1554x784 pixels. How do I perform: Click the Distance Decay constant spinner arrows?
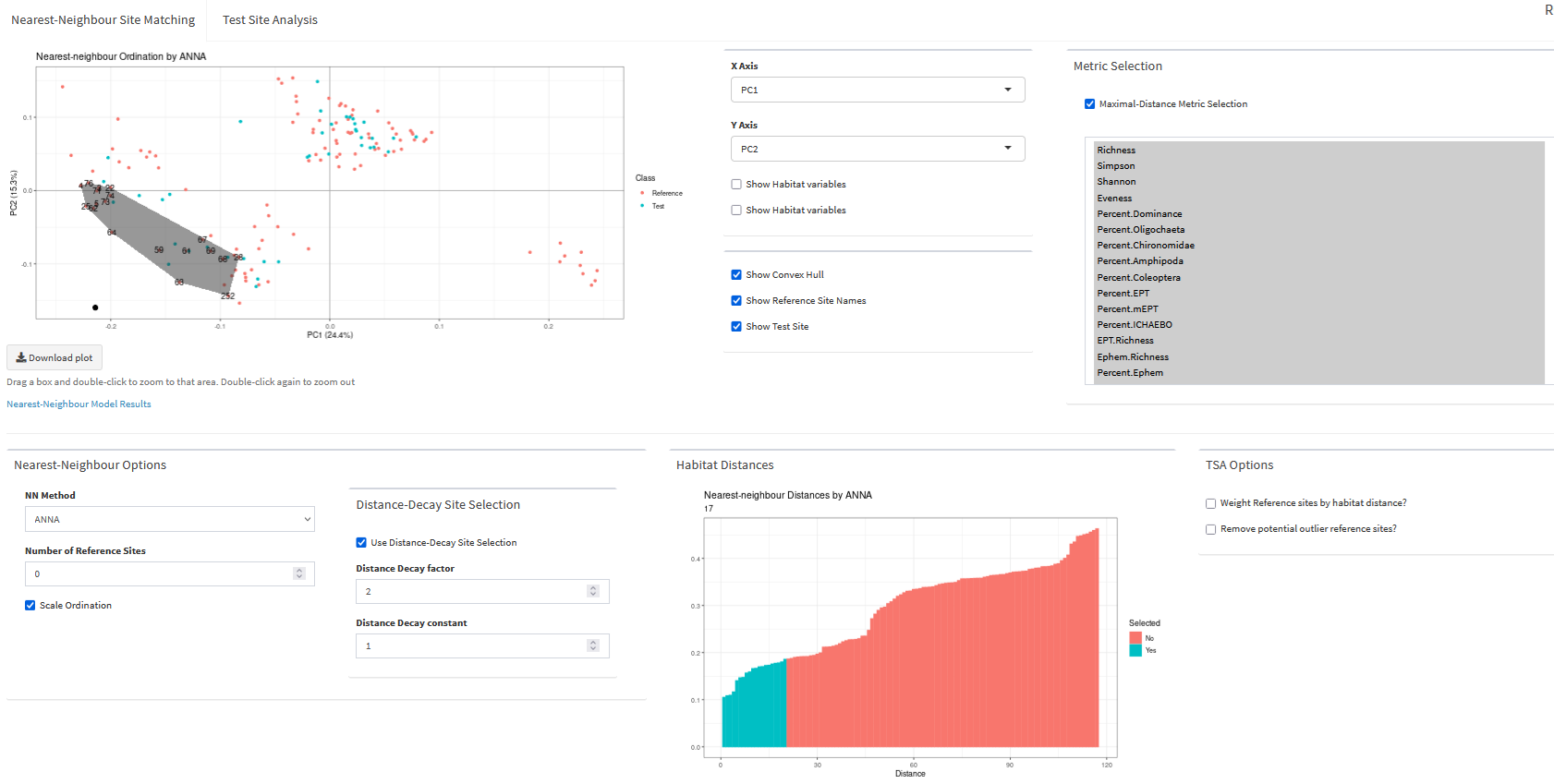click(x=593, y=645)
